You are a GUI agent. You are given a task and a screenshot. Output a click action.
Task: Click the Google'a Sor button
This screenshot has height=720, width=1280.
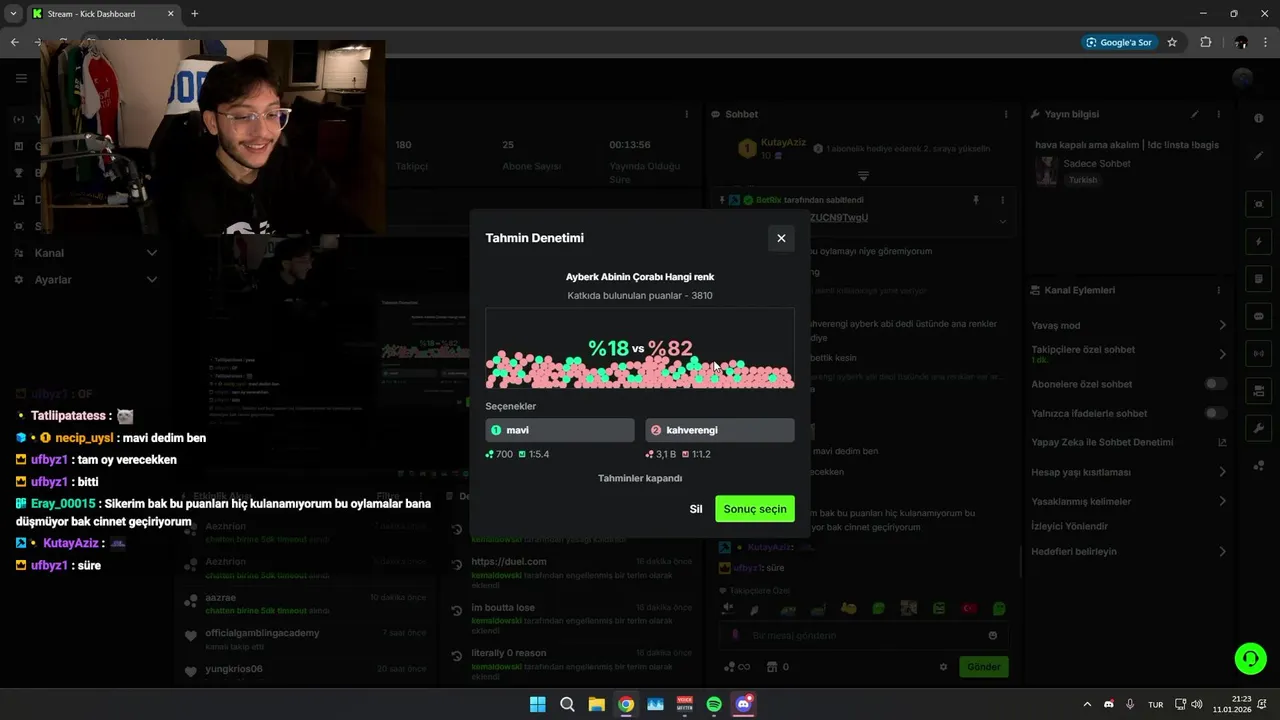[1119, 42]
